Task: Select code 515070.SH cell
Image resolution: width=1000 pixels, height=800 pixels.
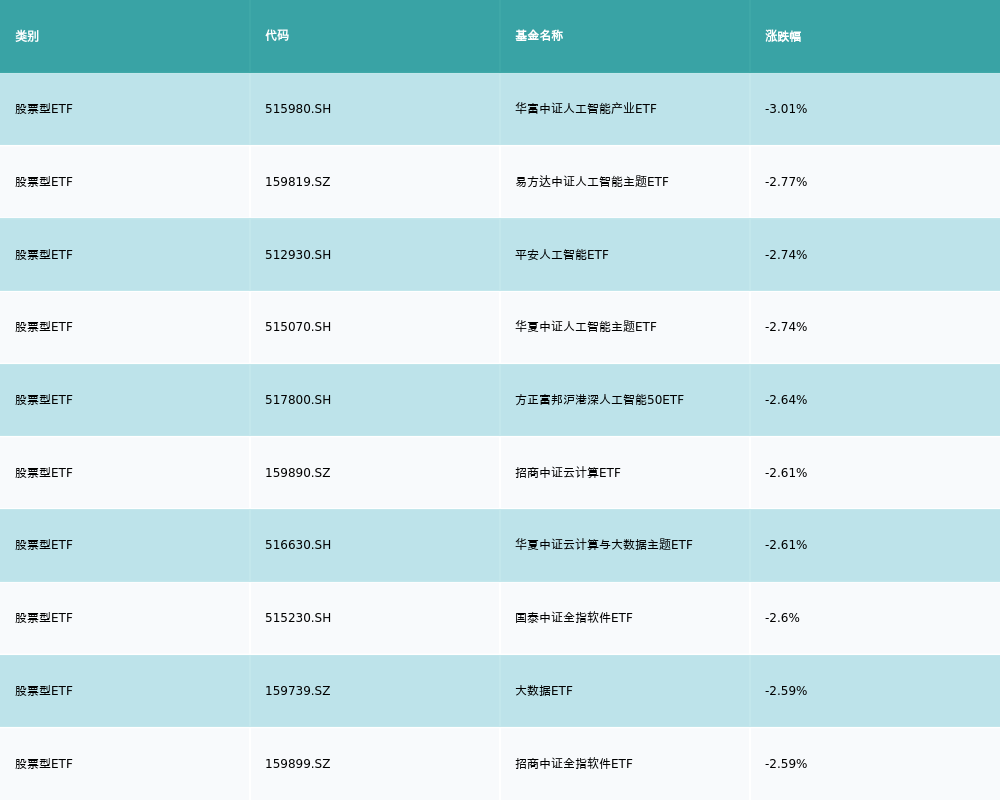Action: [x=298, y=327]
